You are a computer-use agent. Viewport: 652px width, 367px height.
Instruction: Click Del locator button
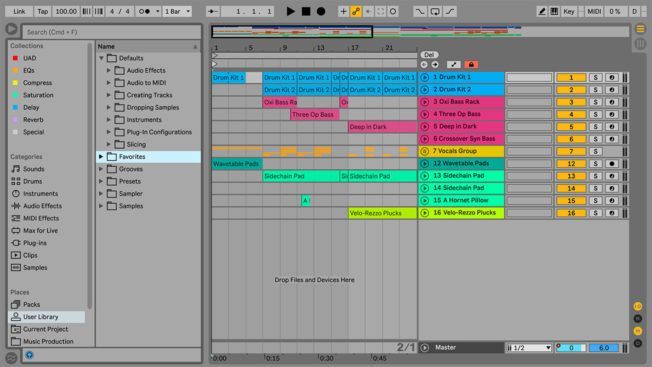pos(429,55)
